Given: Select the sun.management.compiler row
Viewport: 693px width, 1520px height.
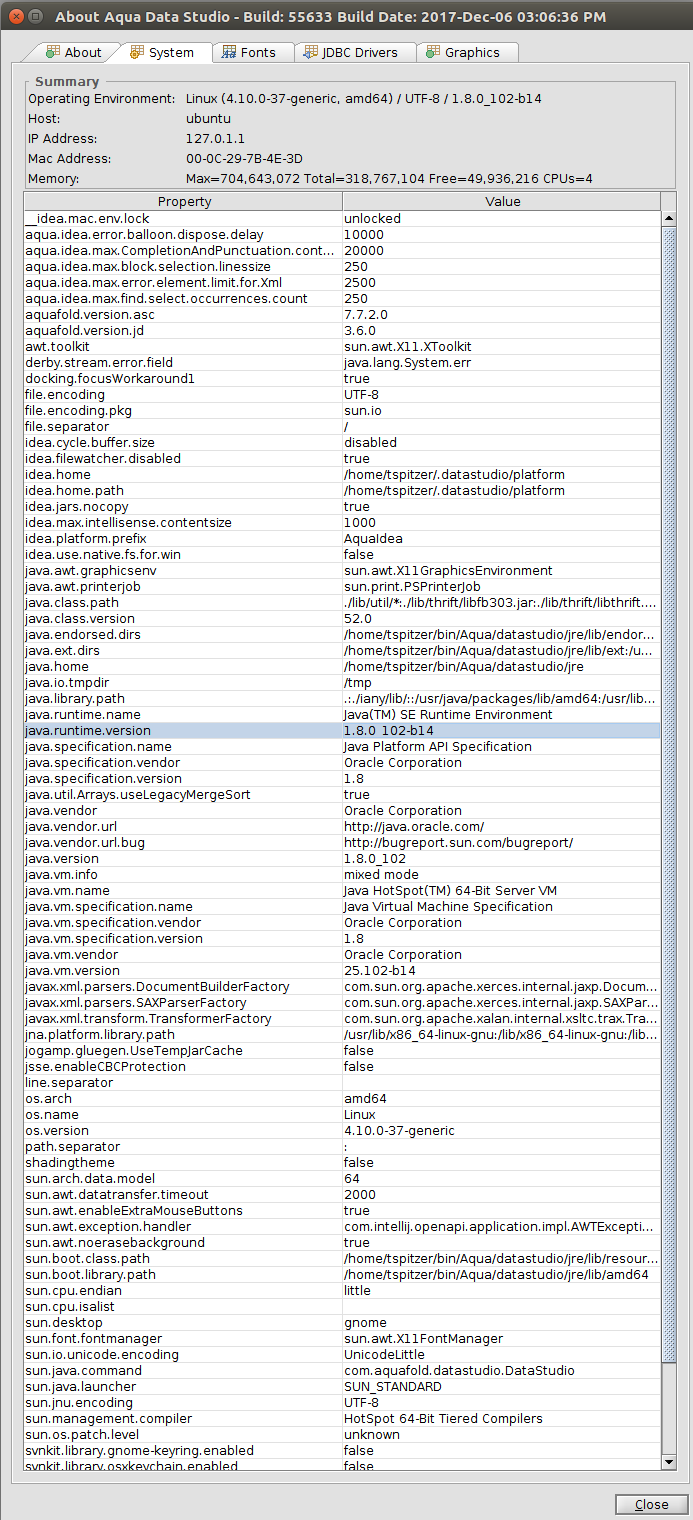Looking at the screenshot, I should [342, 1418].
